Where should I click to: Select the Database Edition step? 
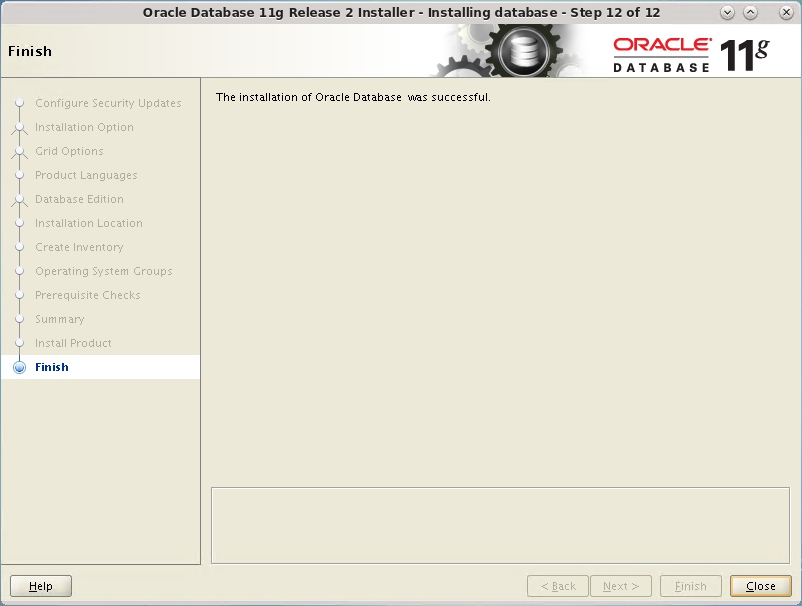click(x=79, y=199)
